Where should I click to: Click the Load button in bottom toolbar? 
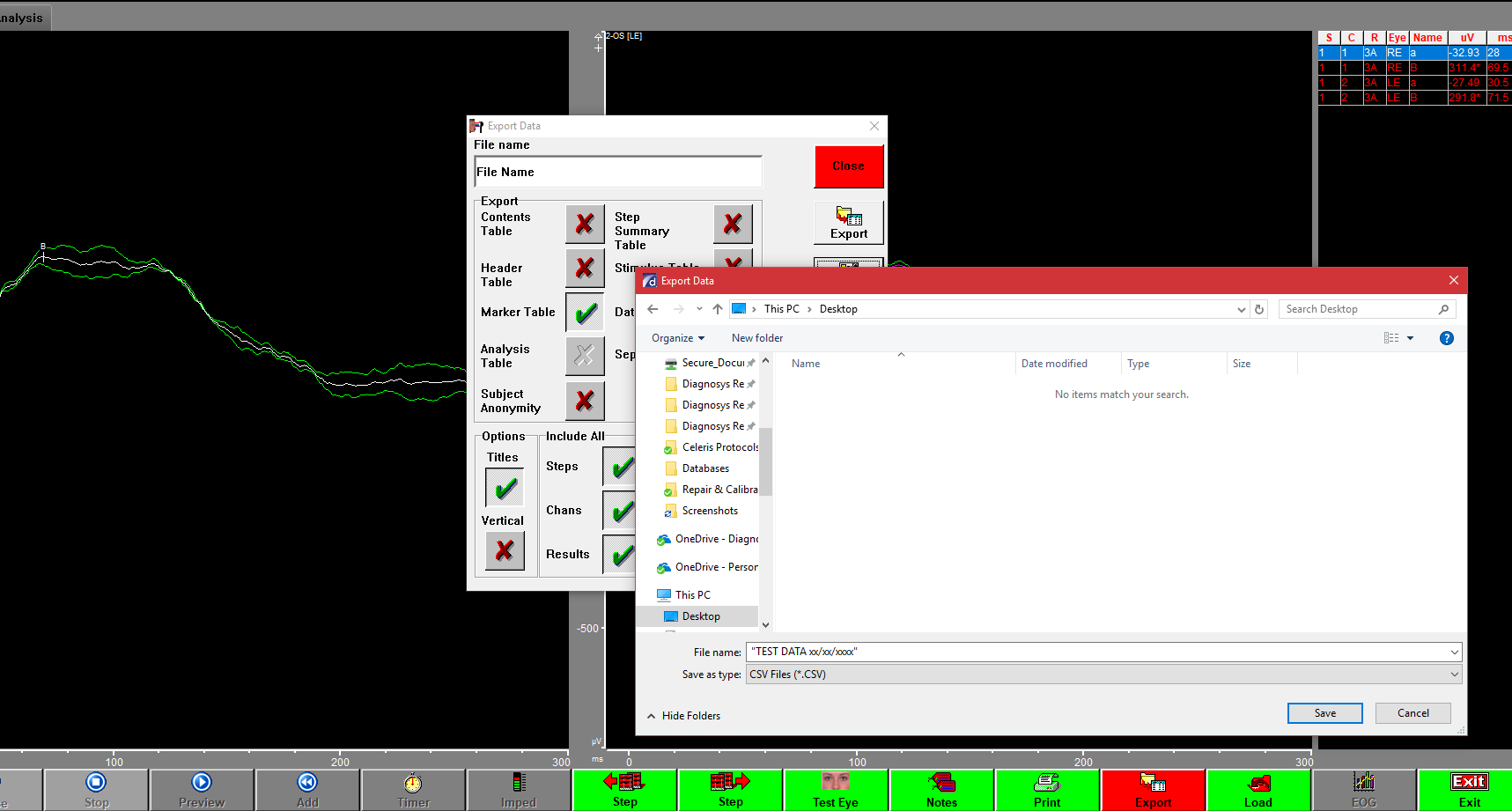click(x=1258, y=790)
